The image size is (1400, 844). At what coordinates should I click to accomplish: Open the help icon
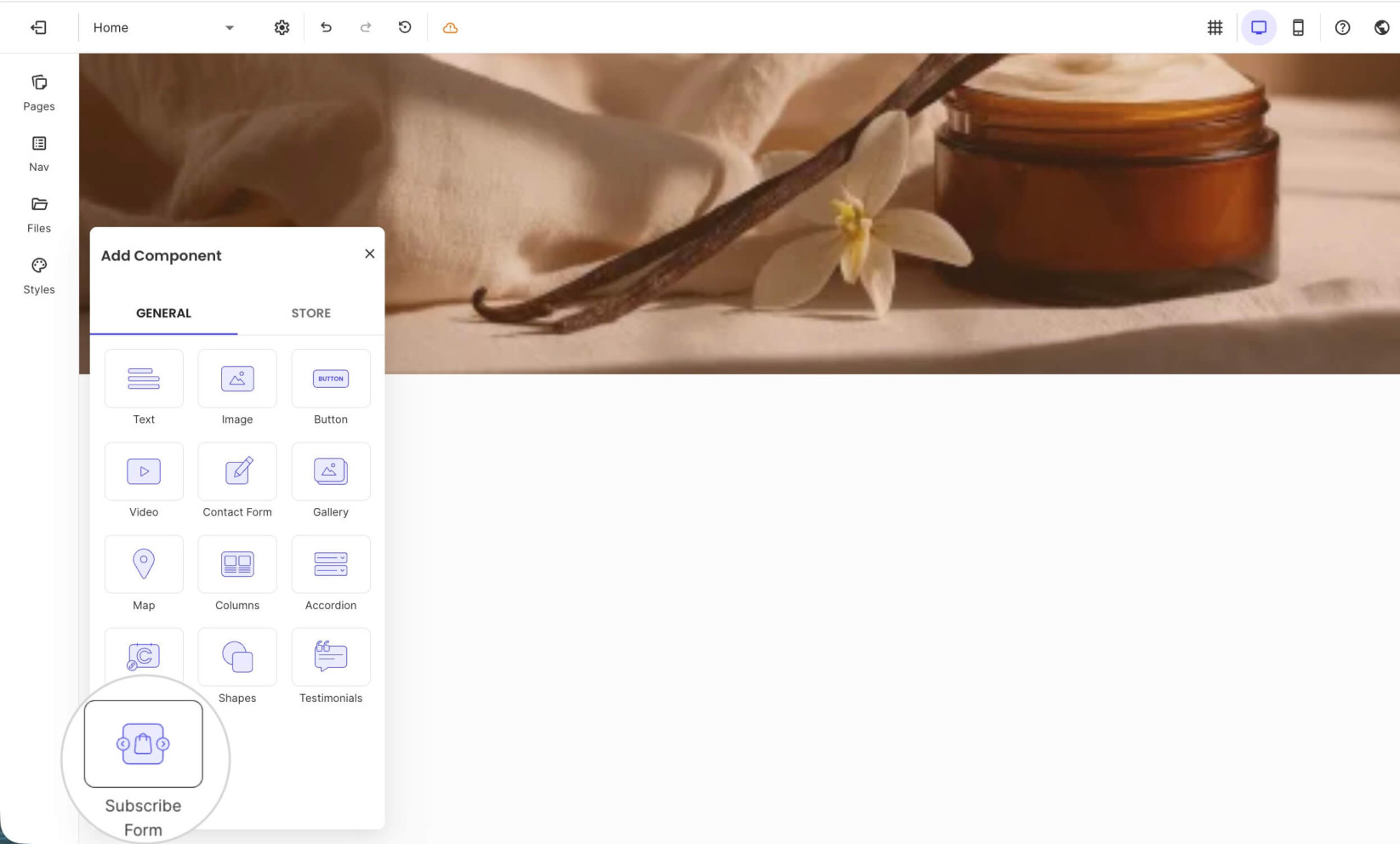pyautogui.click(x=1342, y=27)
